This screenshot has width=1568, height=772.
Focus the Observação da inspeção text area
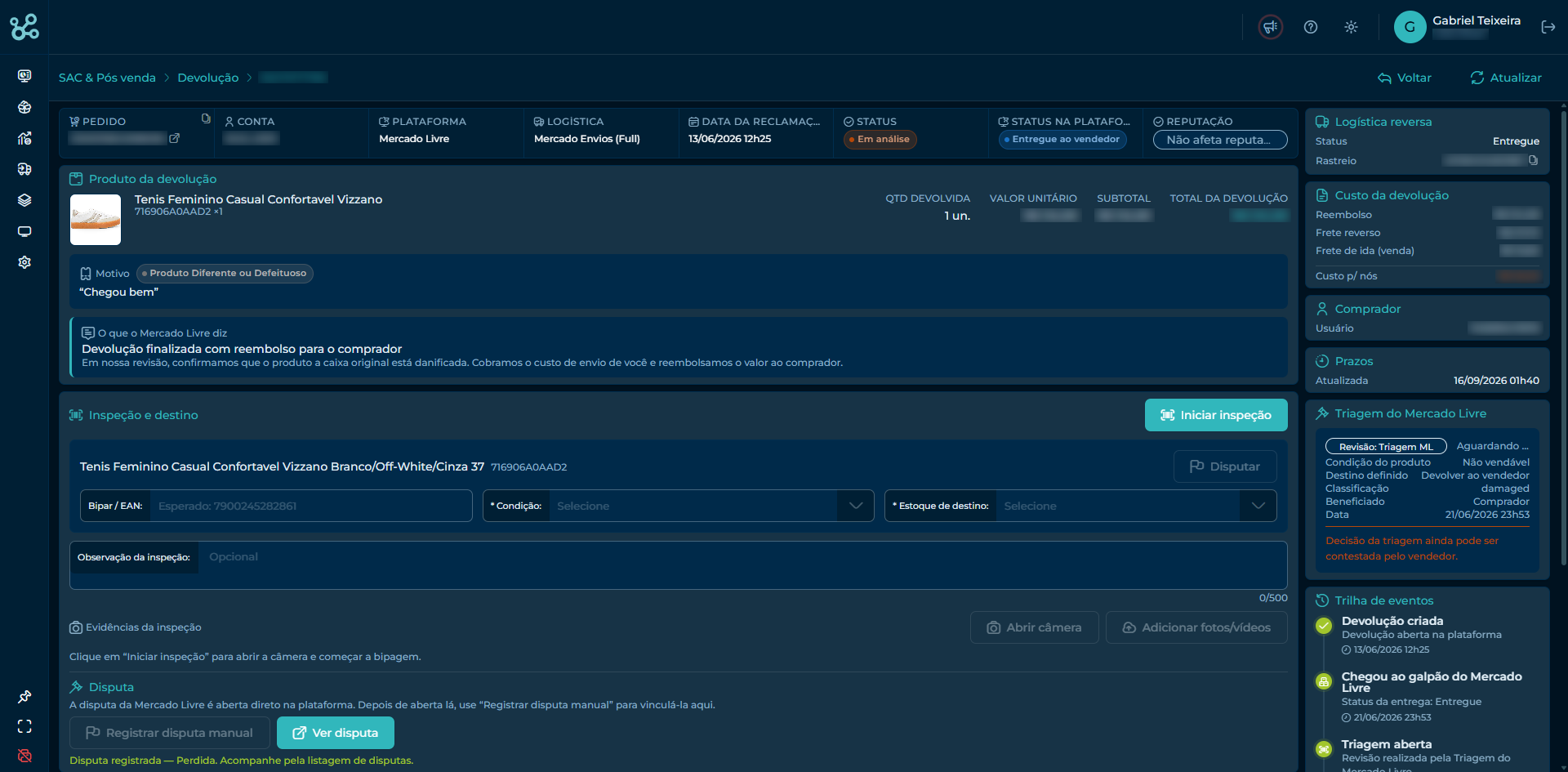point(678,565)
